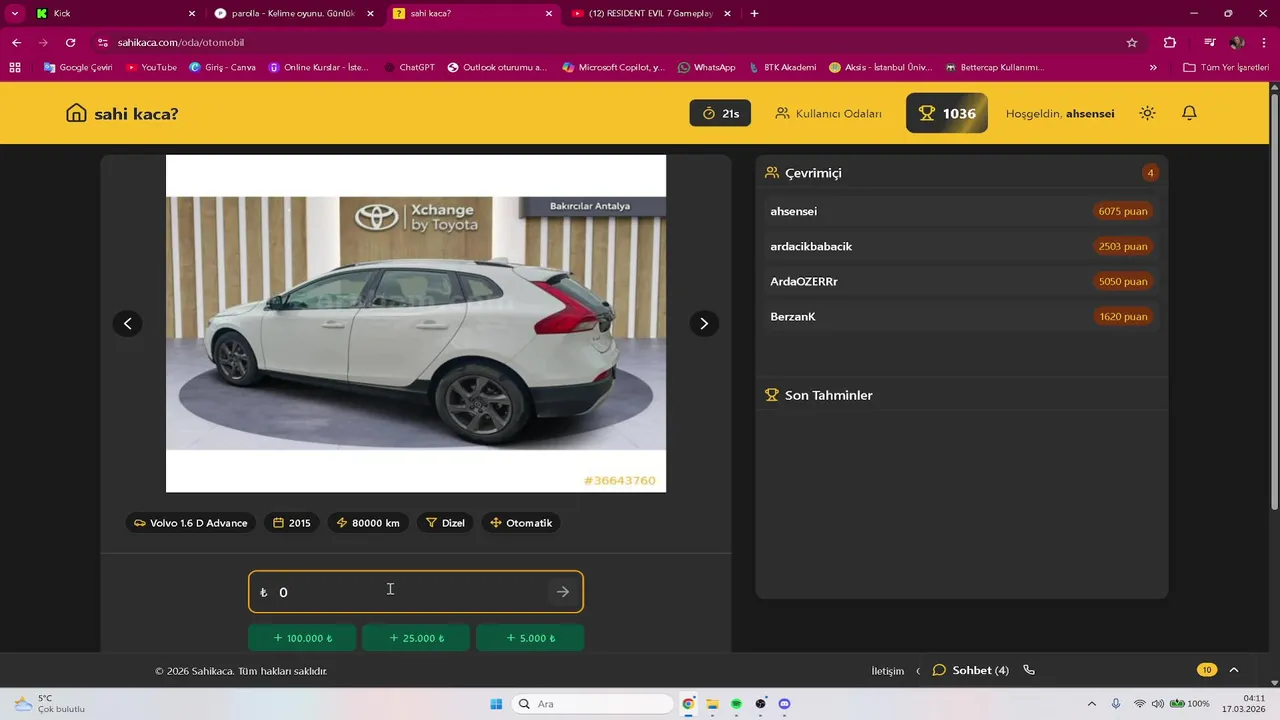1280x720 pixels.
Task: Click the left chevron beside İletişim
Action: coord(918,671)
